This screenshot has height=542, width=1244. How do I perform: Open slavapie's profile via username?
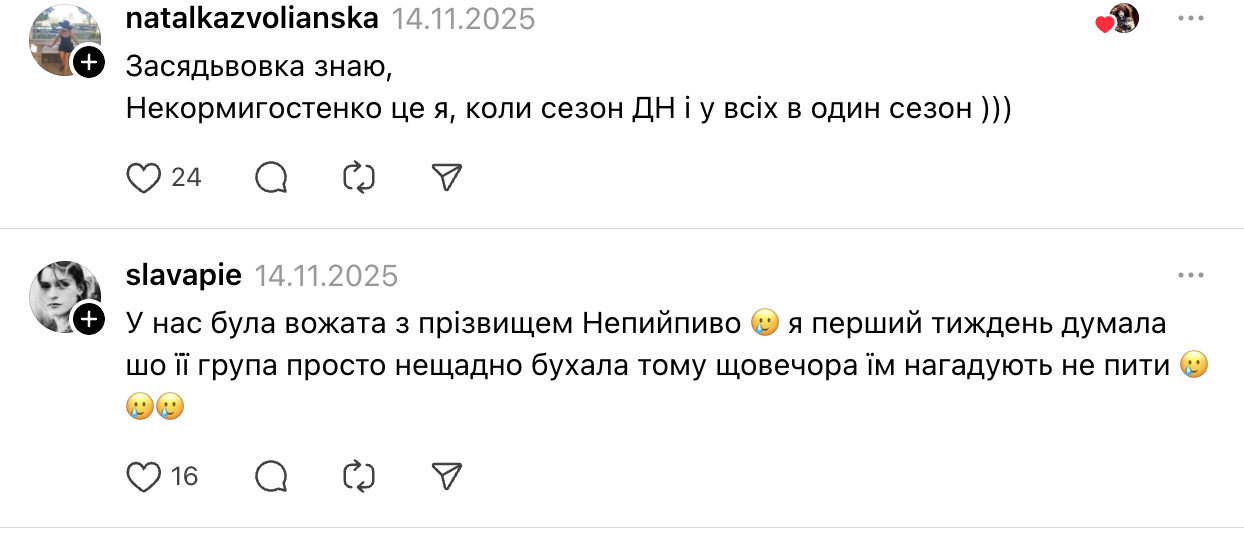click(184, 275)
